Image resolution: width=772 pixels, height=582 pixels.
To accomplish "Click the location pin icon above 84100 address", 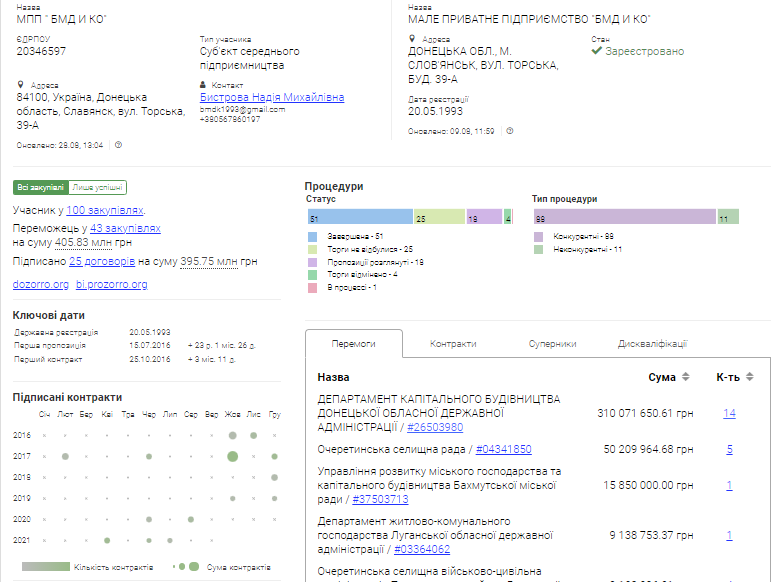I will [21, 85].
